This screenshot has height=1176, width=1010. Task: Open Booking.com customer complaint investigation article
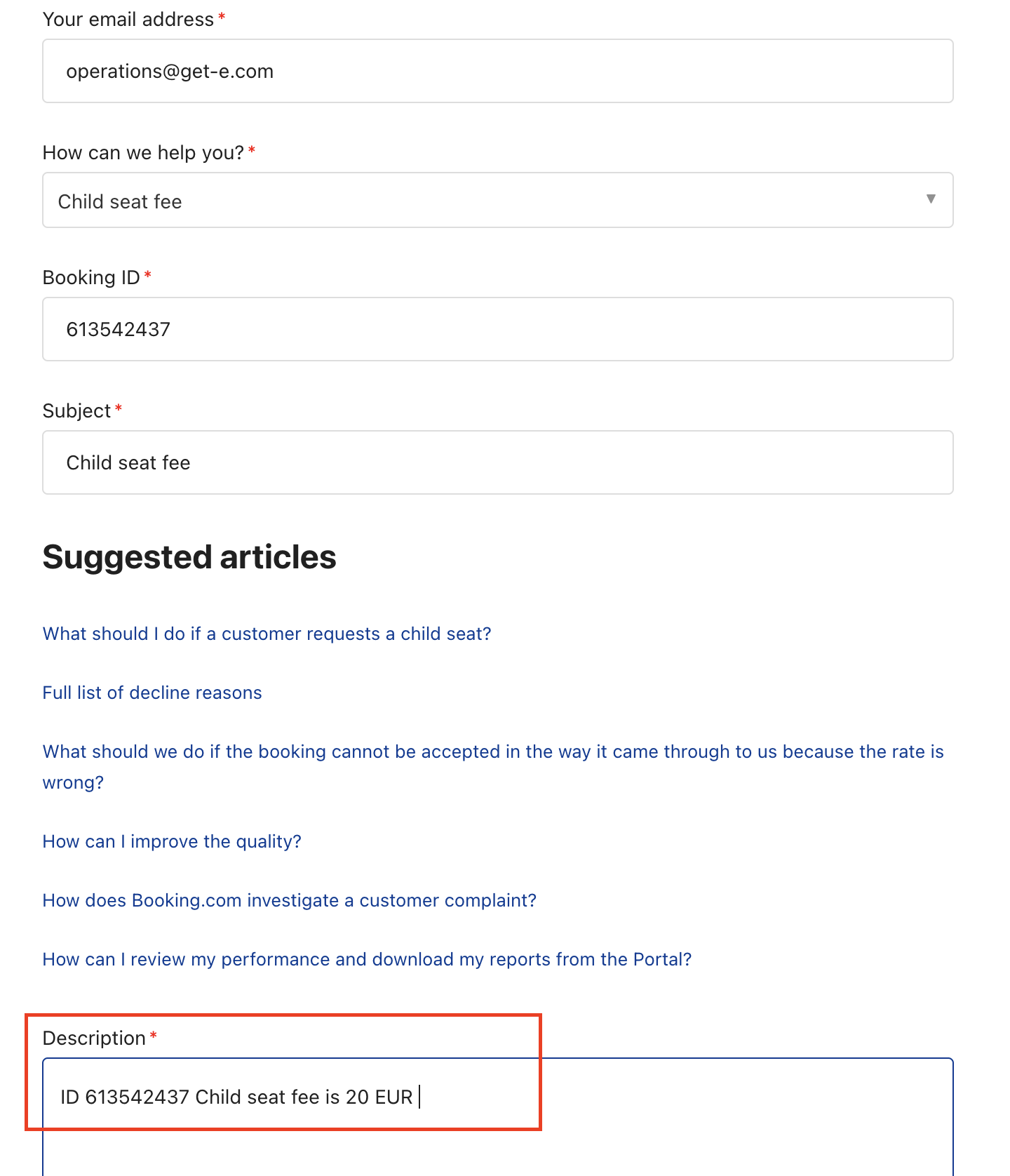click(x=290, y=900)
